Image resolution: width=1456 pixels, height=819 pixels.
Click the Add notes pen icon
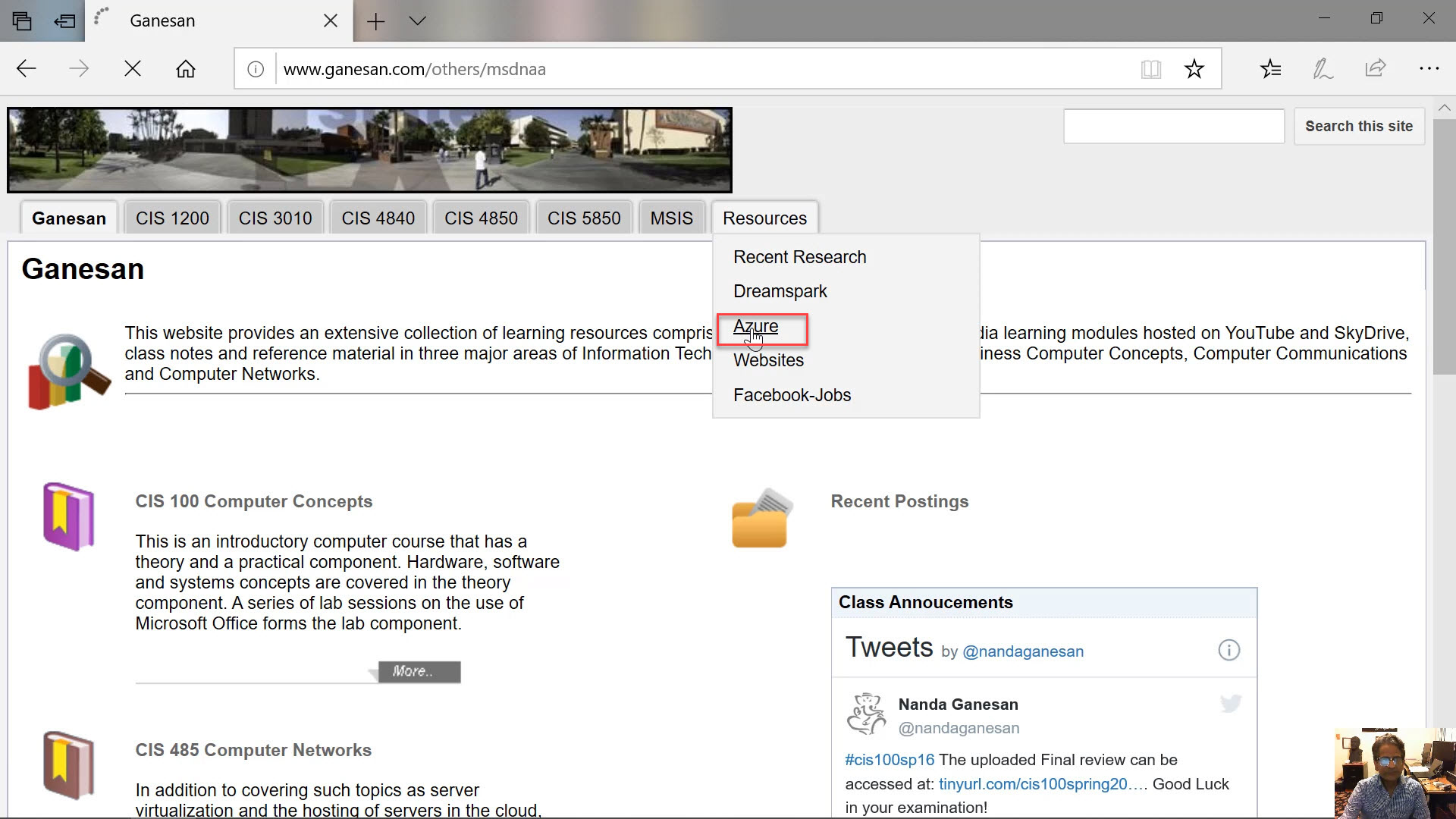[1323, 69]
